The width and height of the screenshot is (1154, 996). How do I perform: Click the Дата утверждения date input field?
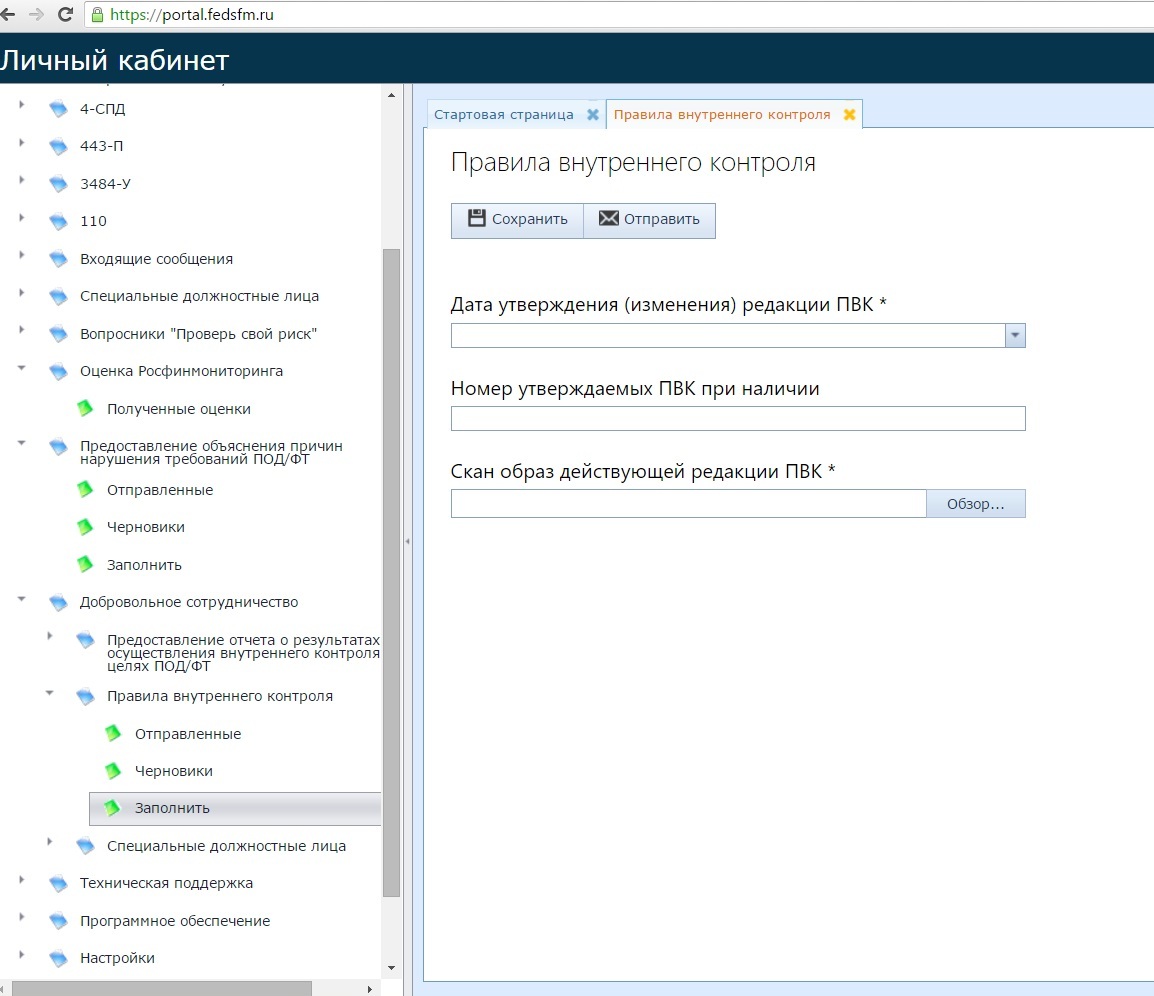(x=729, y=336)
